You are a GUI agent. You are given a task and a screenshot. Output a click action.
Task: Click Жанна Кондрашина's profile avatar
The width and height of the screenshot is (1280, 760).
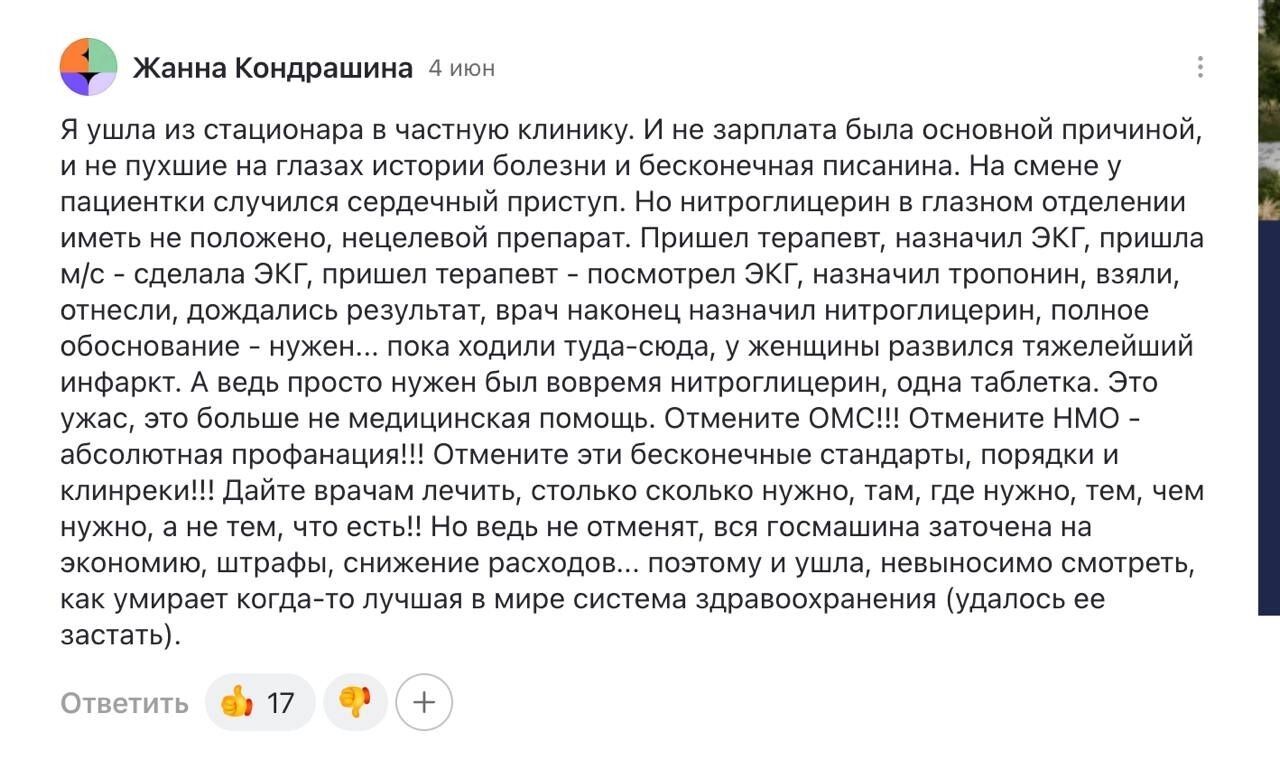tap(88, 67)
